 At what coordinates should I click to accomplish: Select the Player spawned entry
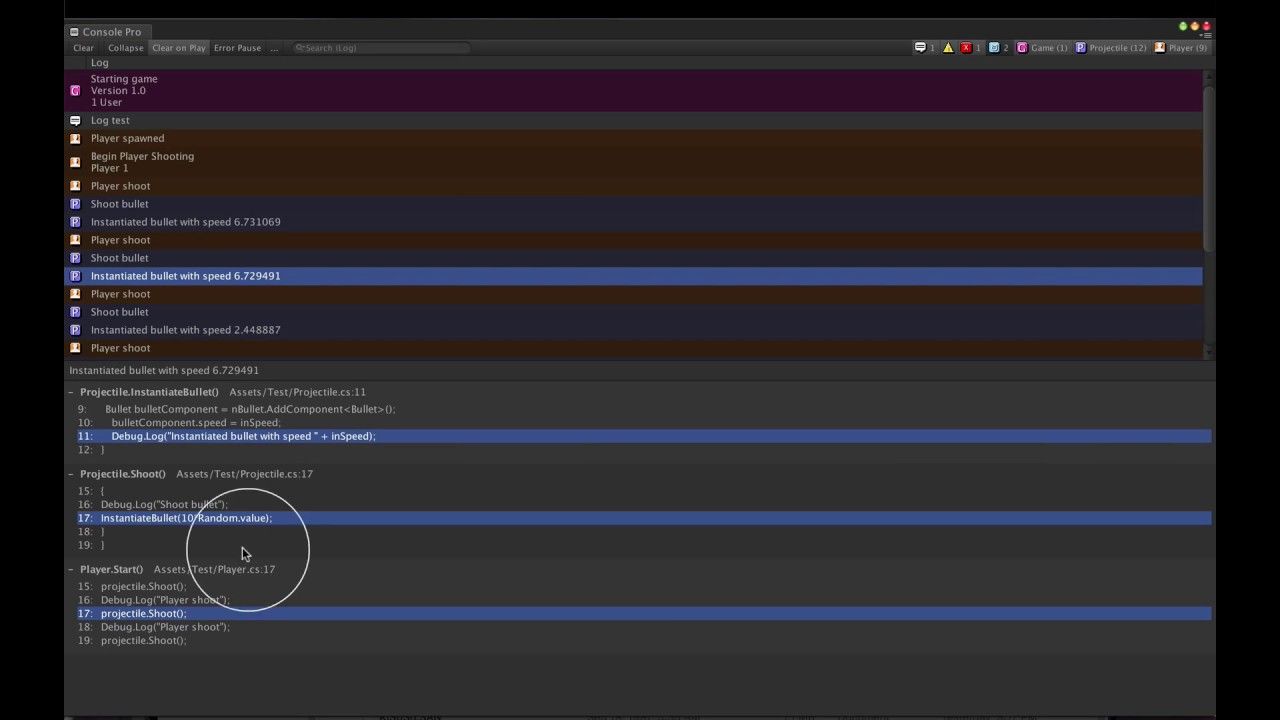(x=634, y=138)
